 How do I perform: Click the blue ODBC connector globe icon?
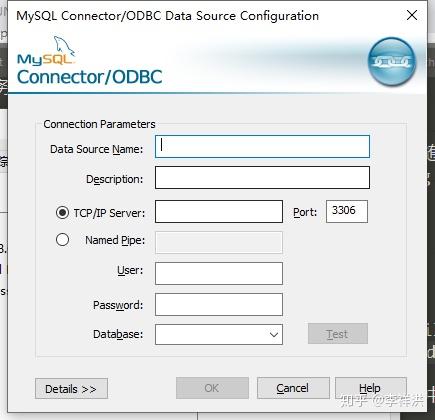tap(392, 62)
